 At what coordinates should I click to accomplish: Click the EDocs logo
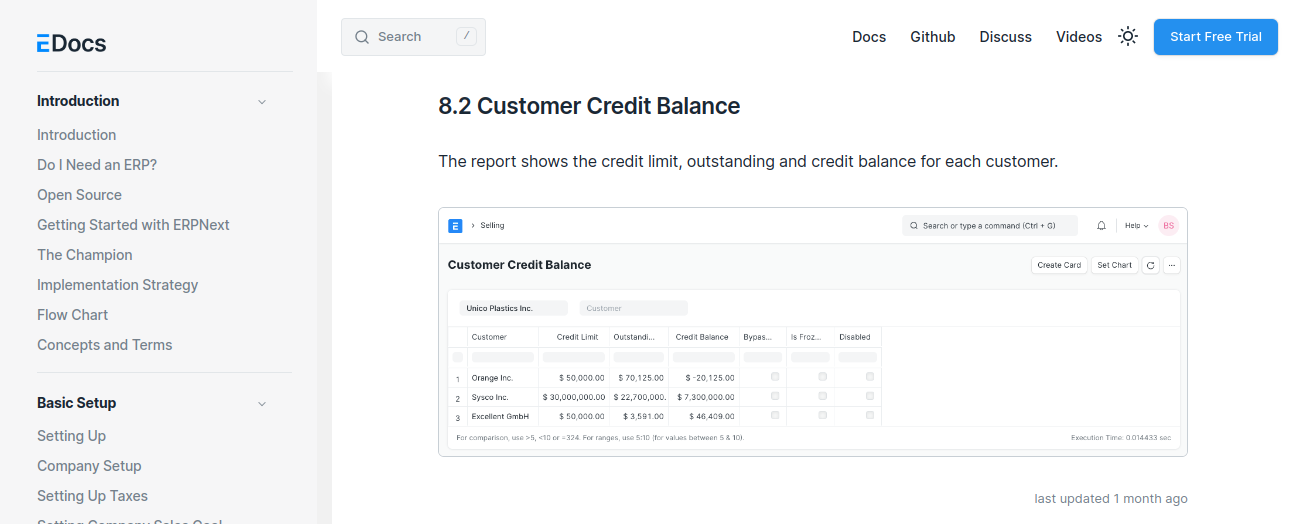[71, 43]
